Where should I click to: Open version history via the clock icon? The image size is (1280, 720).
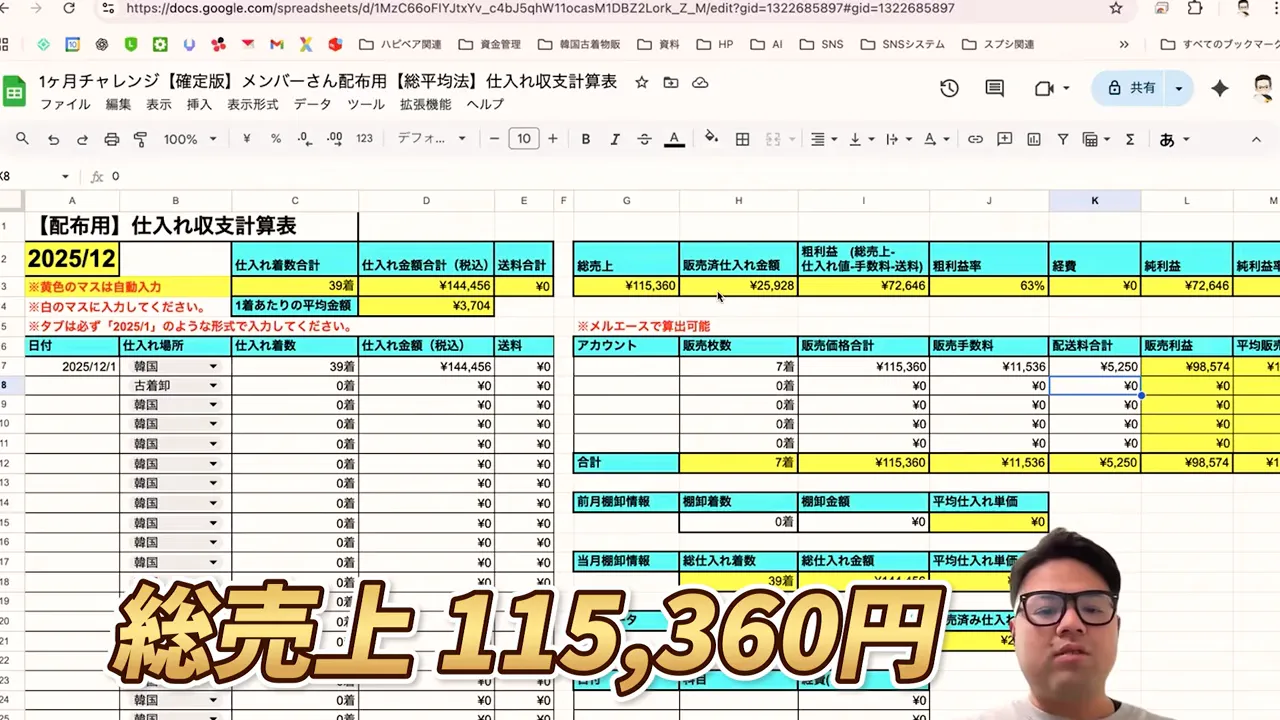pyautogui.click(x=948, y=88)
